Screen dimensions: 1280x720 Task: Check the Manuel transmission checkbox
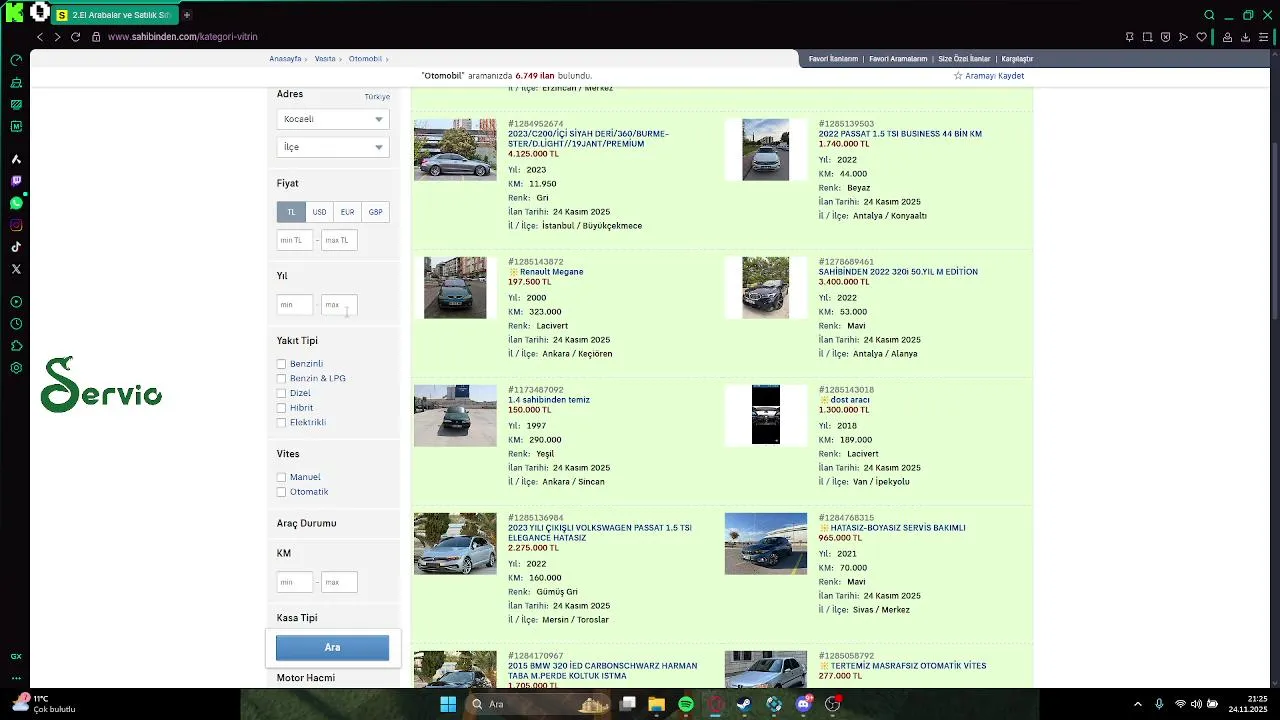tap(281, 477)
